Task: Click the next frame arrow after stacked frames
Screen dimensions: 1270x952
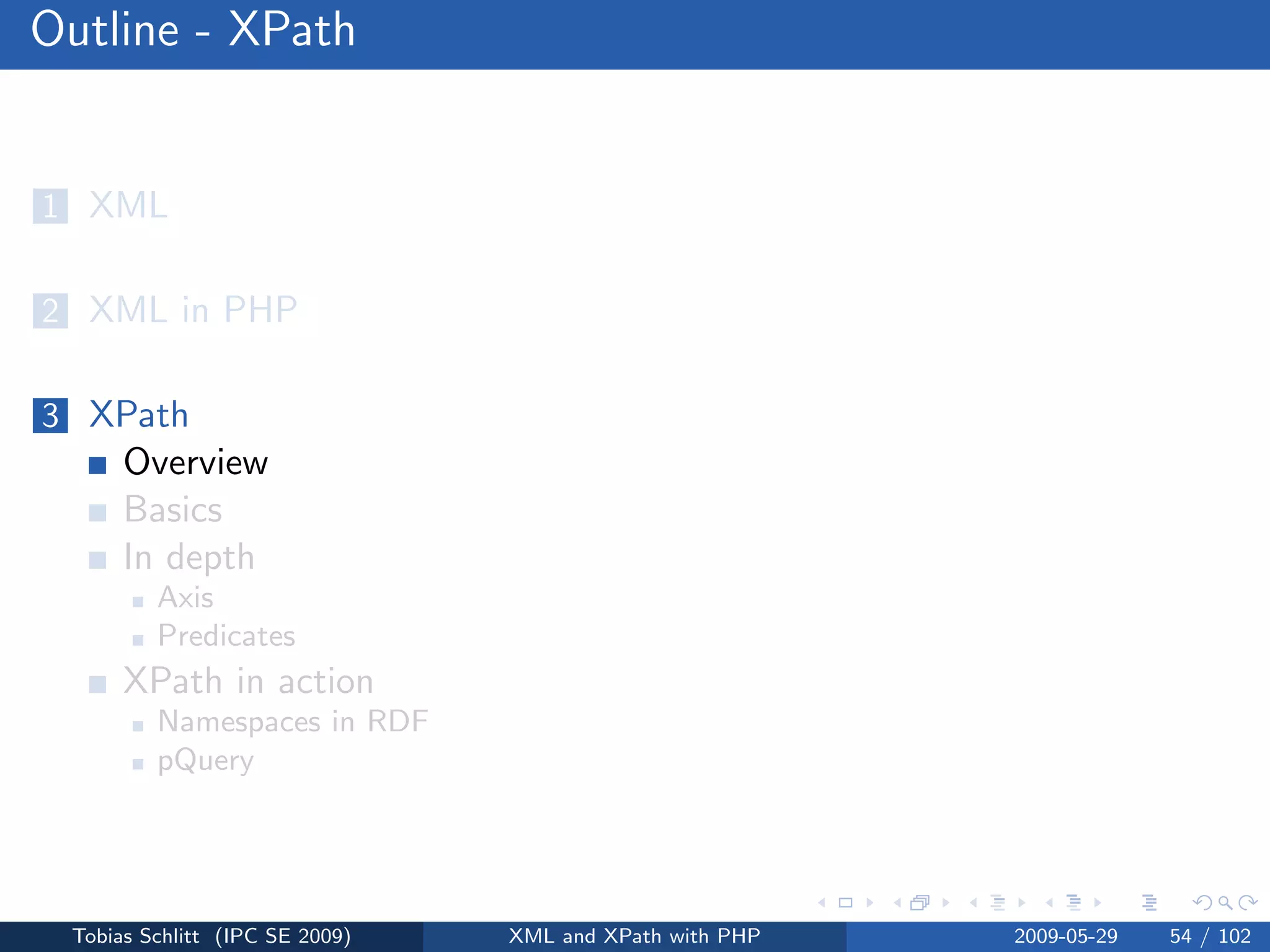Action: [x=946, y=903]
